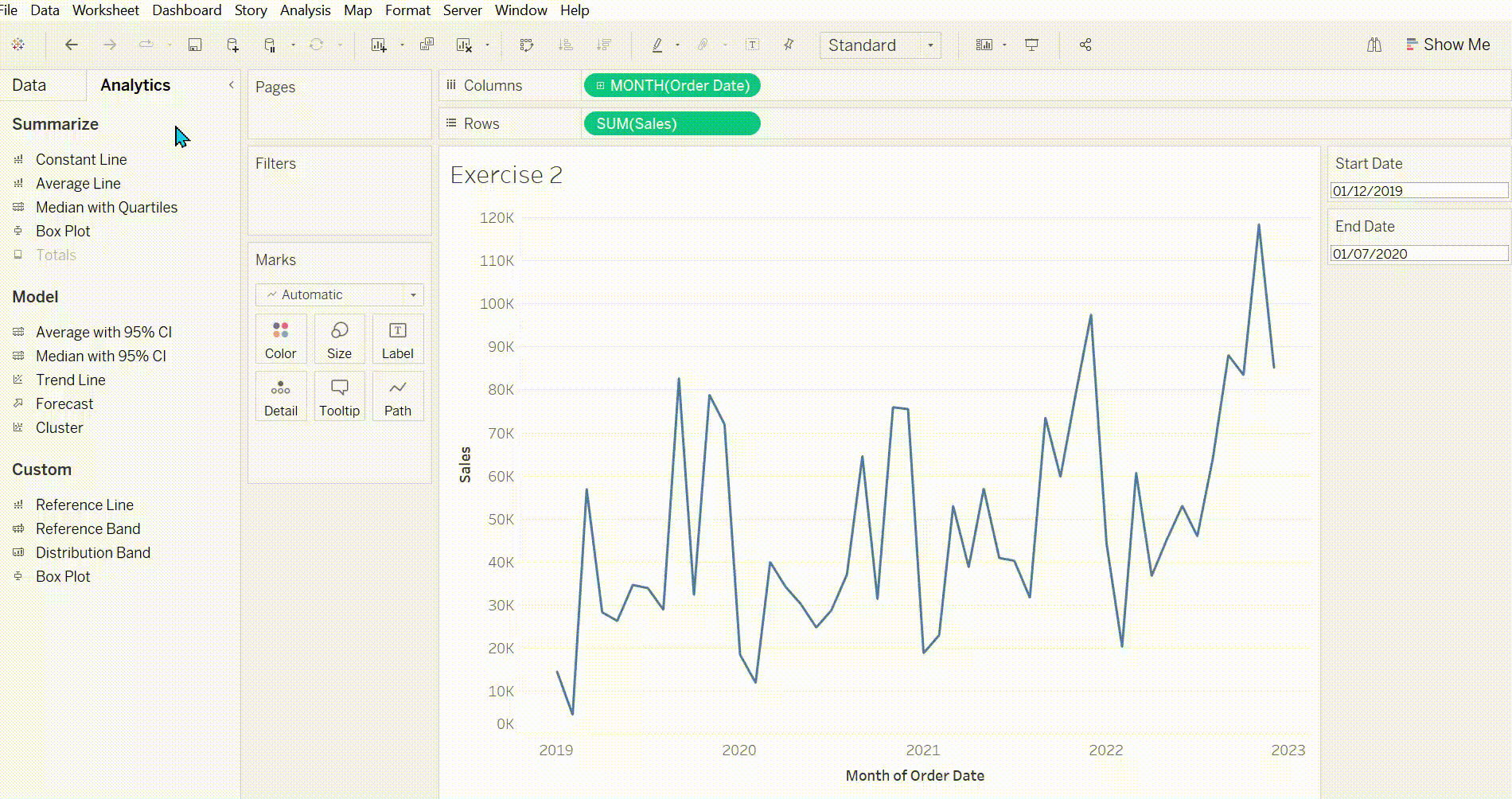Click the Share workbook icon
Screen dimensions: 1512x799
pyautogui.click(x=1085, y=45)
